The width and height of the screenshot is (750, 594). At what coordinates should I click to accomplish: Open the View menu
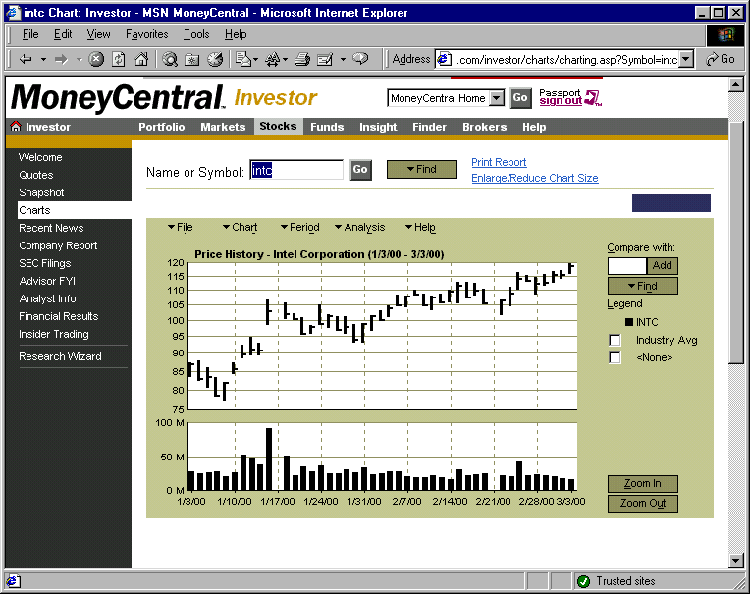pyautogui.click(x=99, y=34)
